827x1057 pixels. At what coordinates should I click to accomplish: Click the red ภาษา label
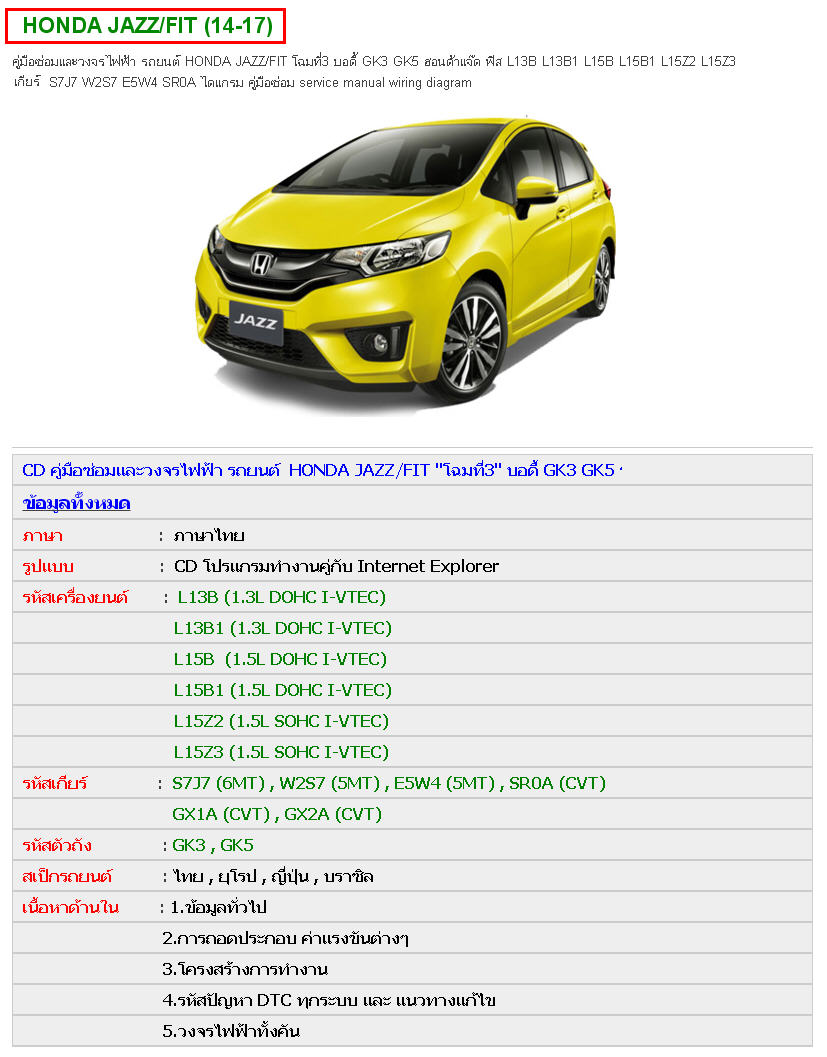[x=42, y=536]
